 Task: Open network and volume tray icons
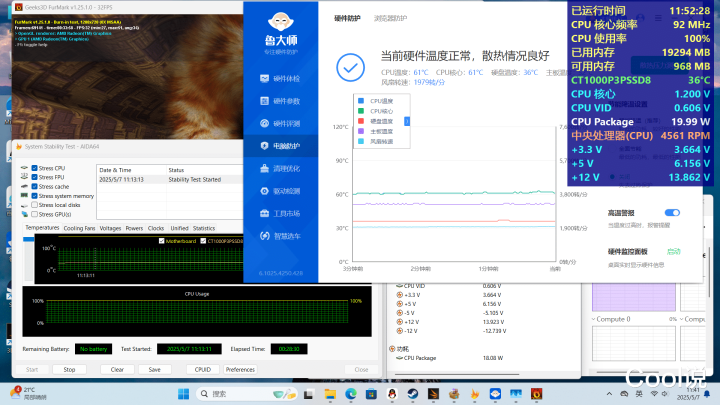659,394
